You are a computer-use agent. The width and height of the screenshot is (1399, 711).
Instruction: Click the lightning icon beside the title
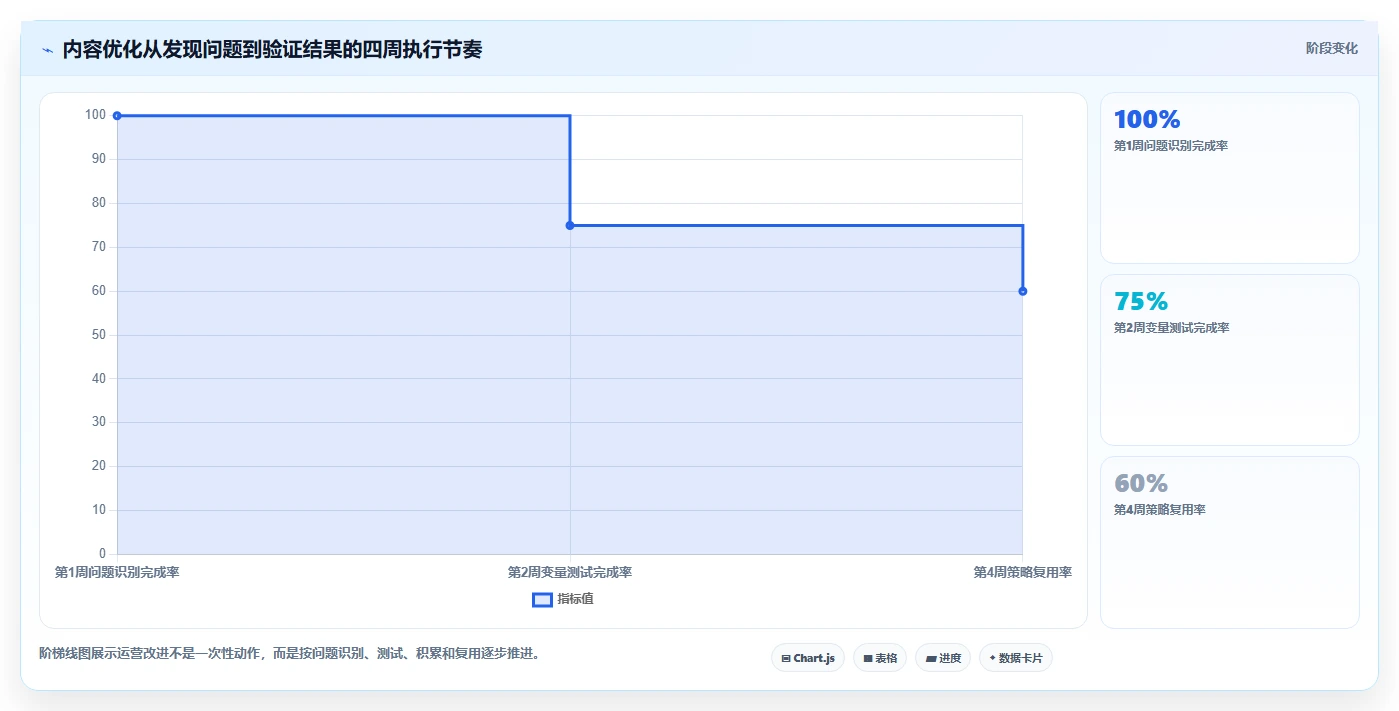click(x=48, y=50)
